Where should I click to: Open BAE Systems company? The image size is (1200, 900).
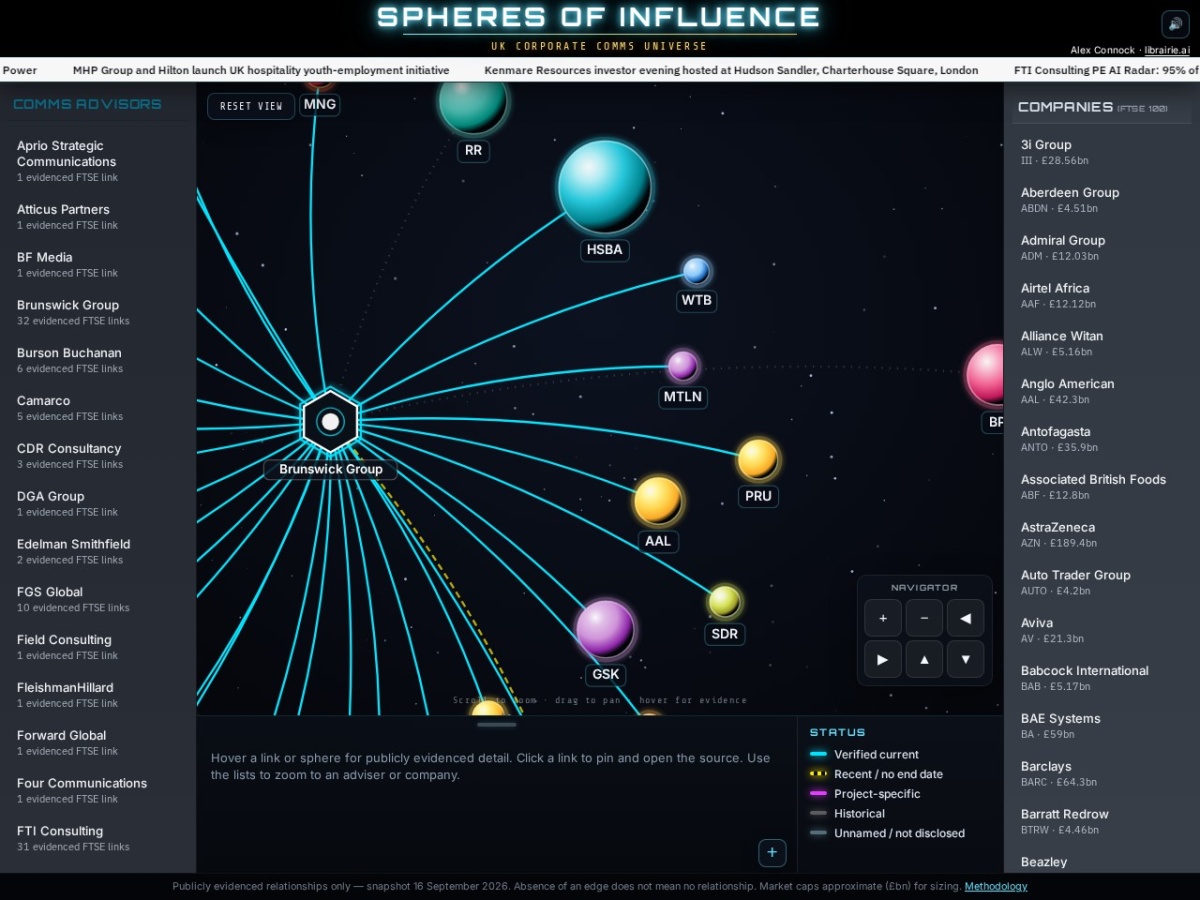1102,726
